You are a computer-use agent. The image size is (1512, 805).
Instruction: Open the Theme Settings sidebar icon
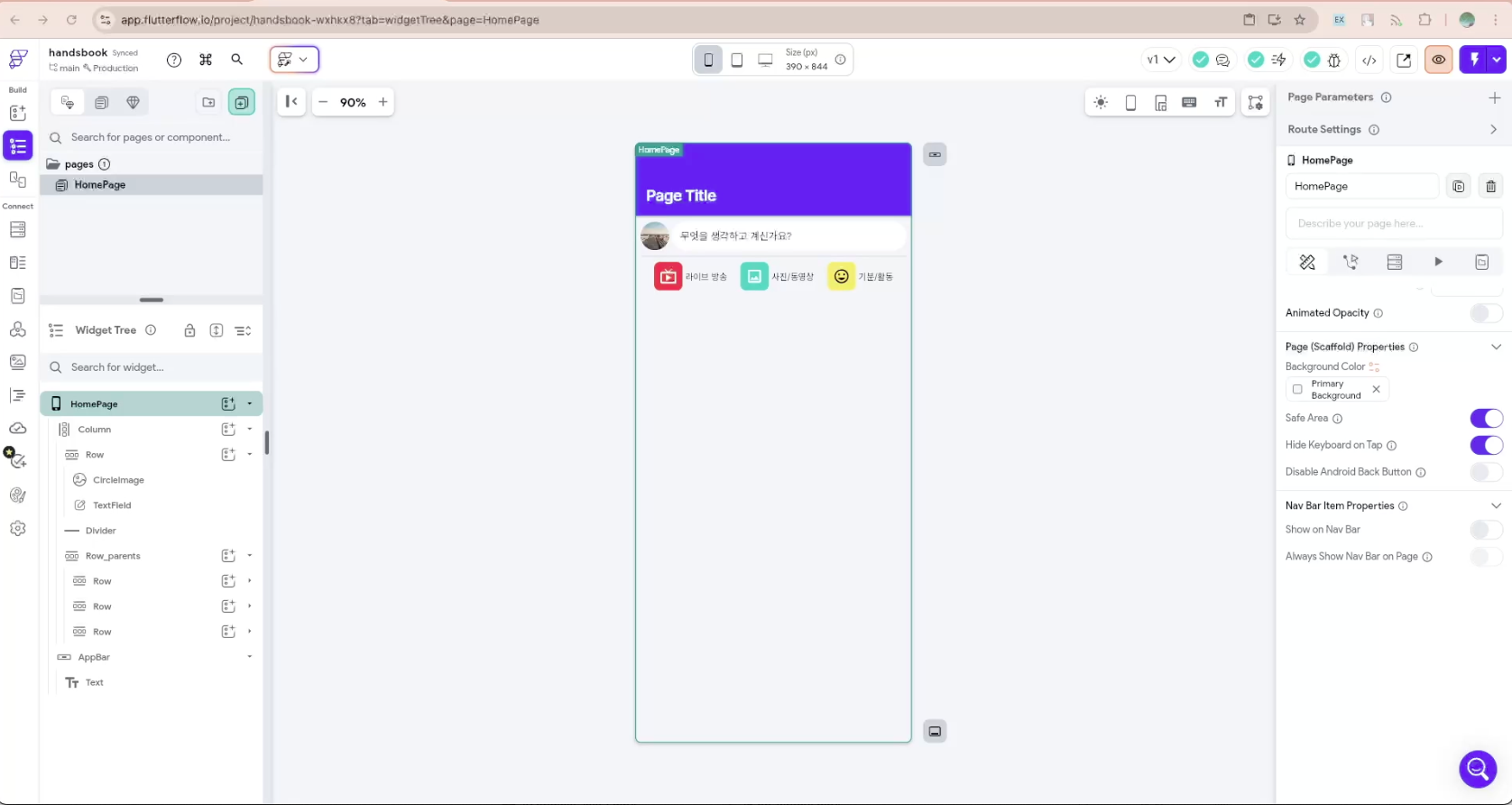[x=17, y=495]
